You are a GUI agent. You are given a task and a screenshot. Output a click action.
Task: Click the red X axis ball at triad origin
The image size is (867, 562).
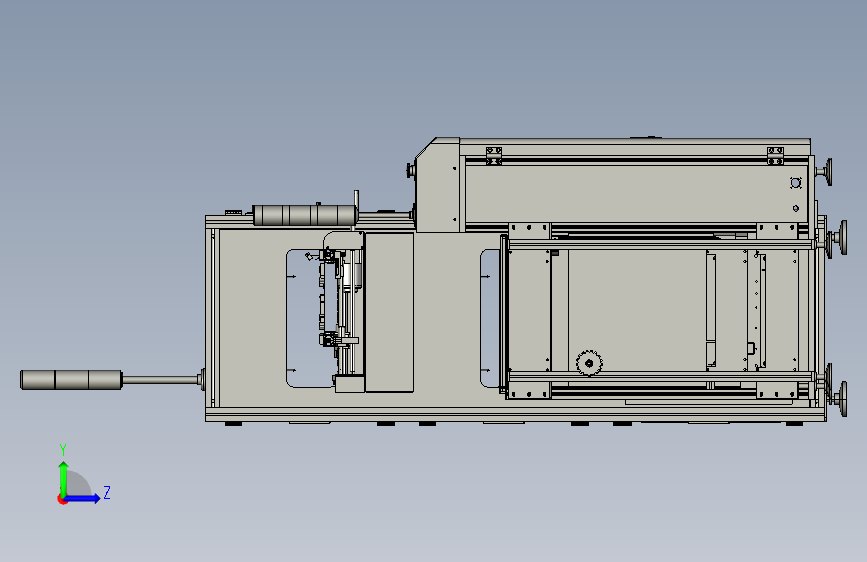(62, 499)
